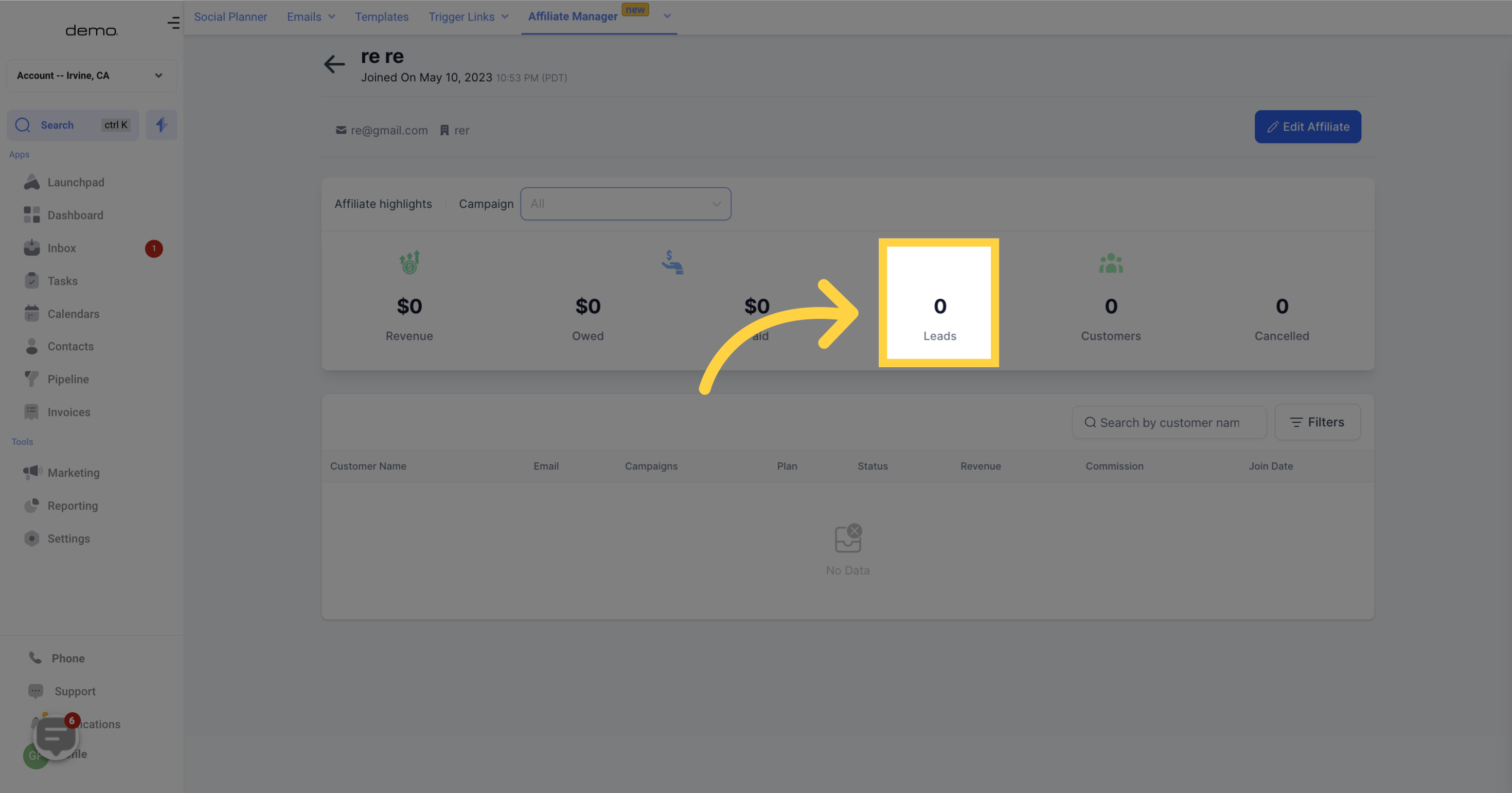
Task: Open Support chat icon
Action: pyautogui.click(x=36, y=690)
